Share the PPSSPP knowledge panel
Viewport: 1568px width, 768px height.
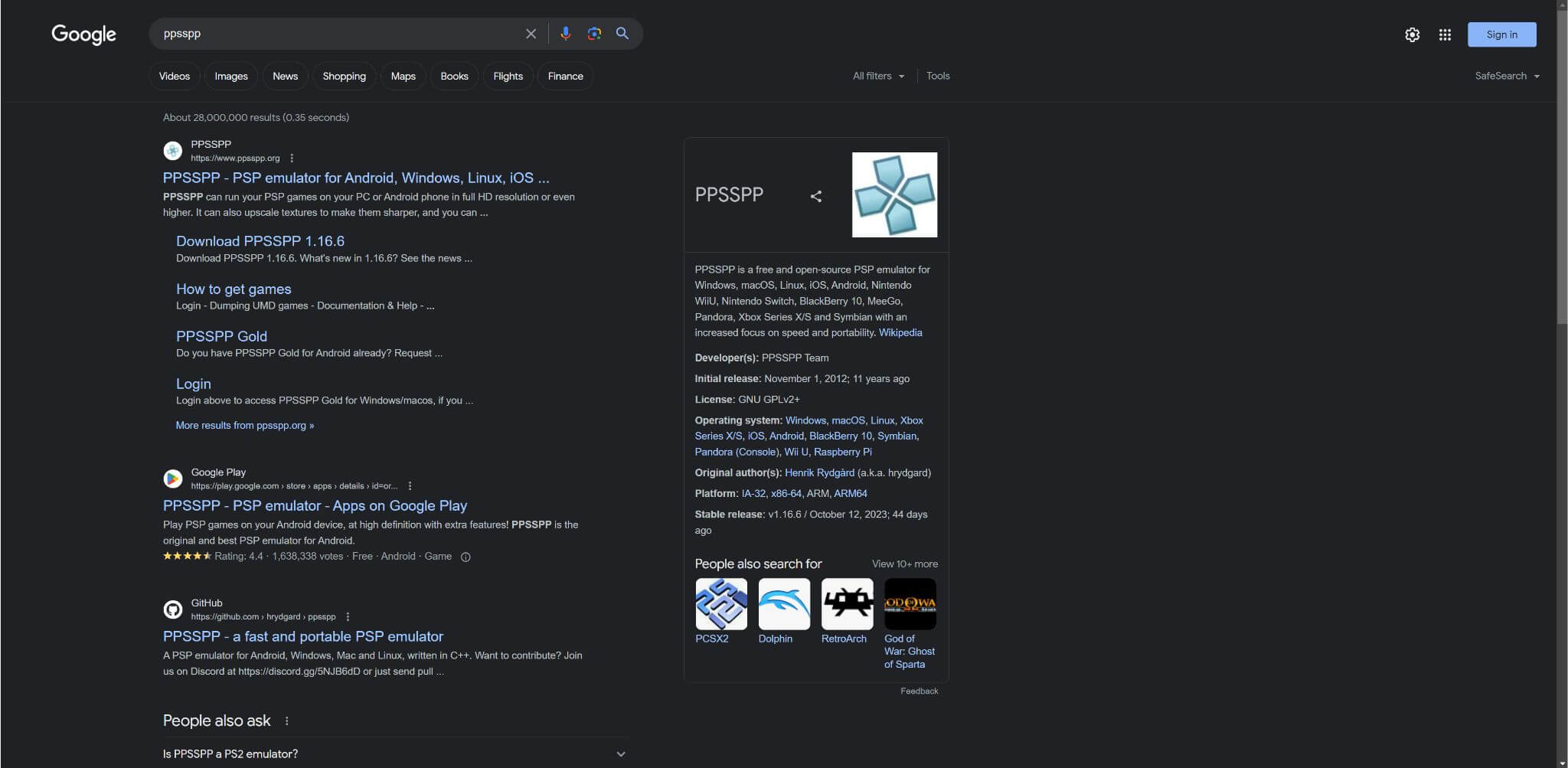[x=816, y=196]
